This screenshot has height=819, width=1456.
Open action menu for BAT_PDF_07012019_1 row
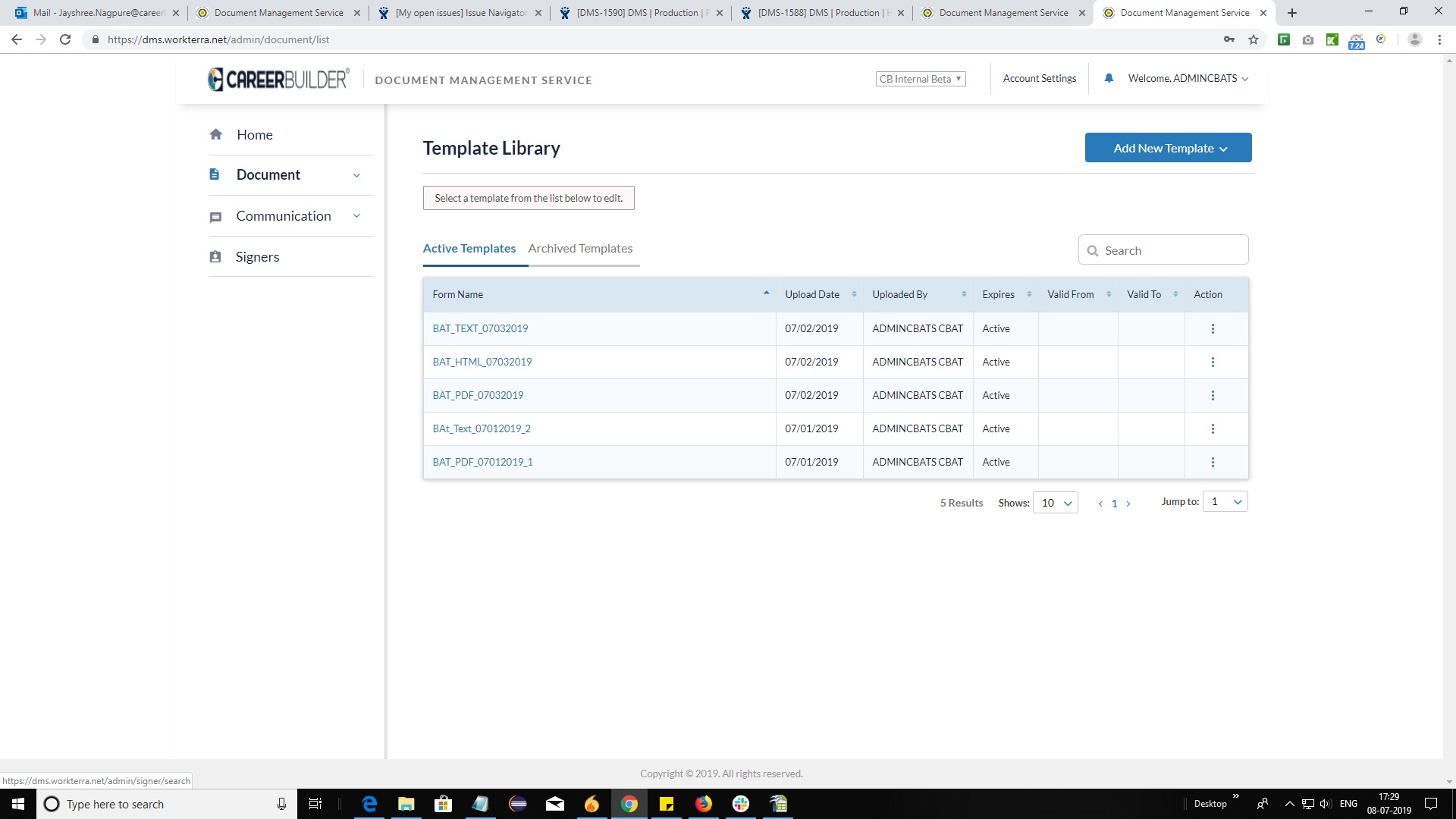coord(1213,462)
